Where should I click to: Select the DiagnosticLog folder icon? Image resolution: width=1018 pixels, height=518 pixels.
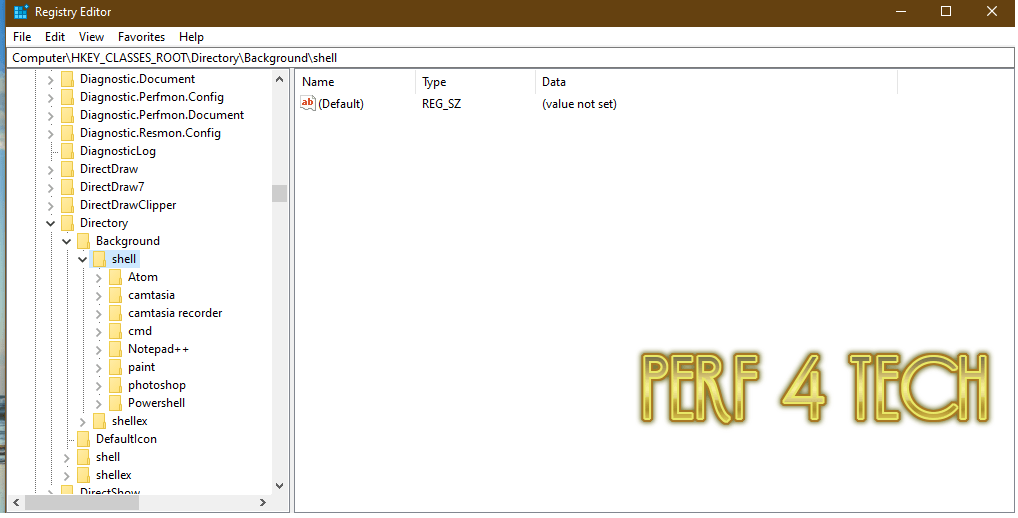(x=68, y=151)
